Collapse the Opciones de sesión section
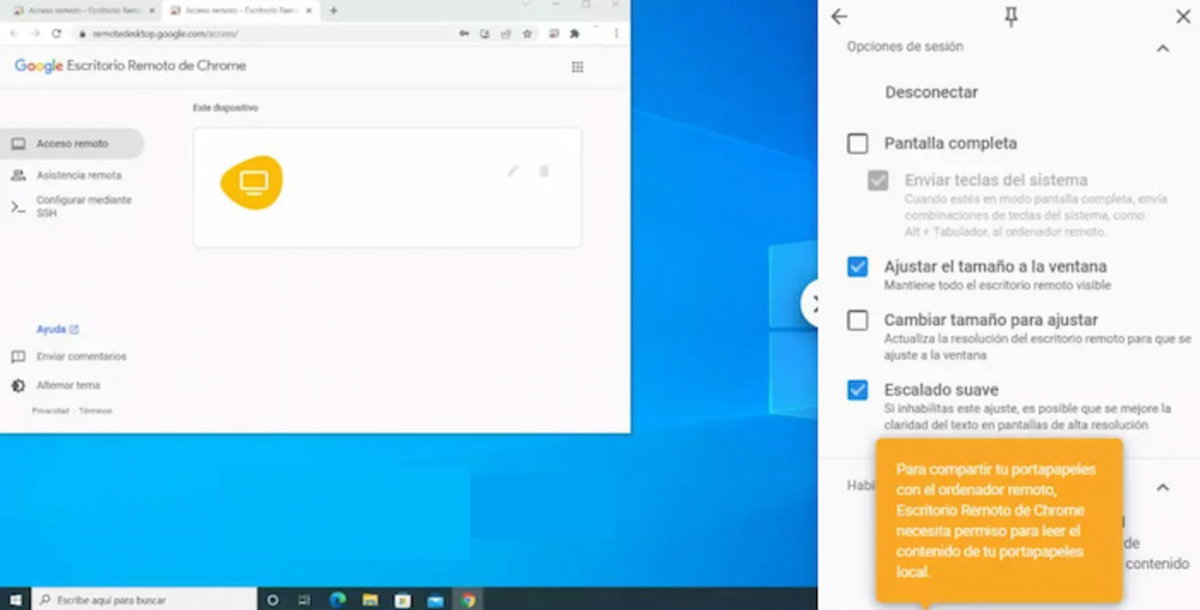The image size is (1200, 610). (x=1162, y=47)
